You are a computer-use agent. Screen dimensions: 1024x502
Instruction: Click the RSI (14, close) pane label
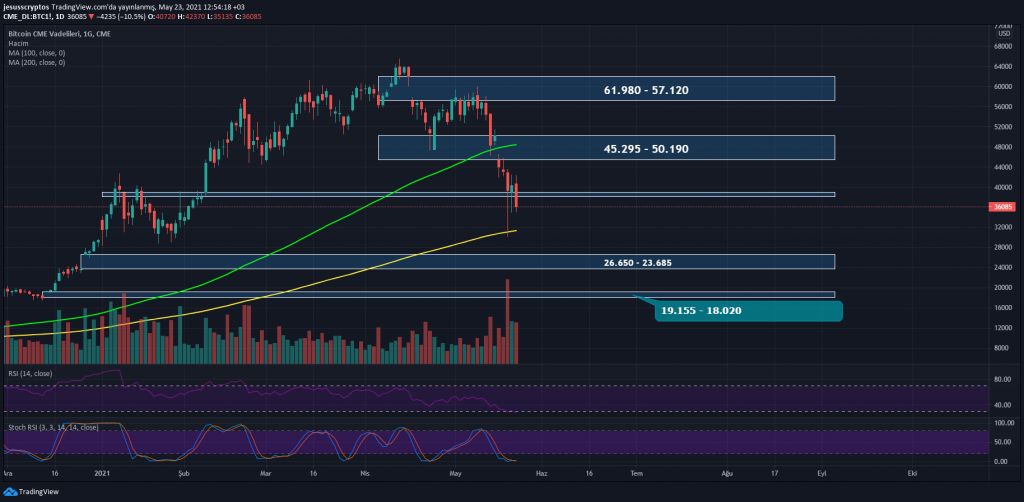coord(28,374)
